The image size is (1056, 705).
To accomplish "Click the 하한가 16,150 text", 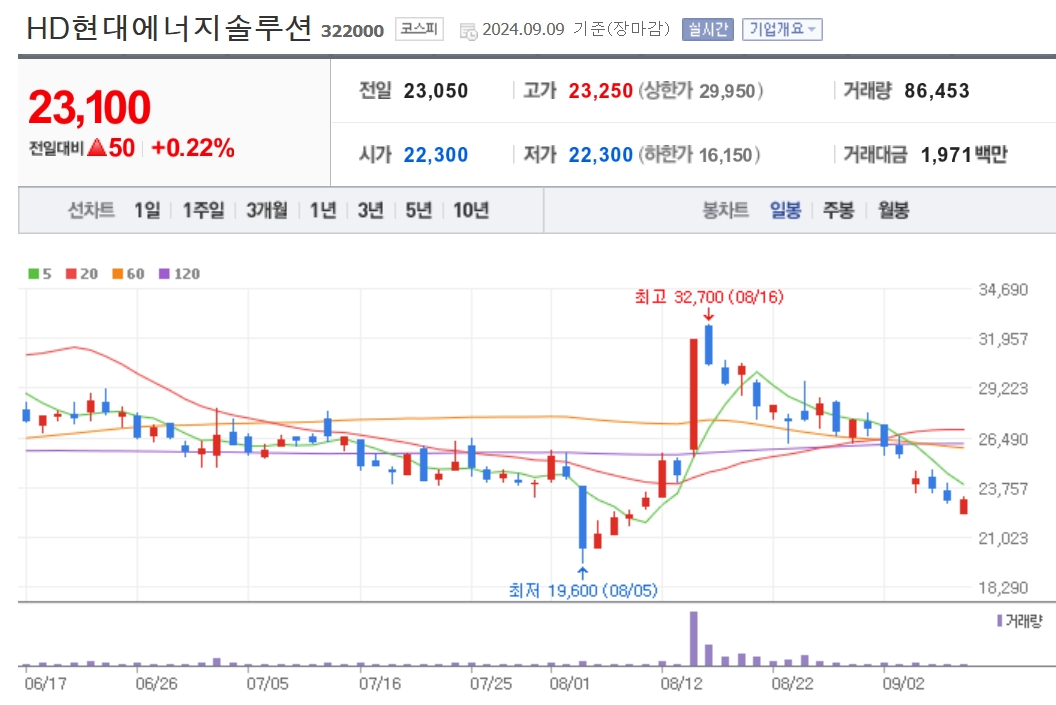I will point(699,155).
